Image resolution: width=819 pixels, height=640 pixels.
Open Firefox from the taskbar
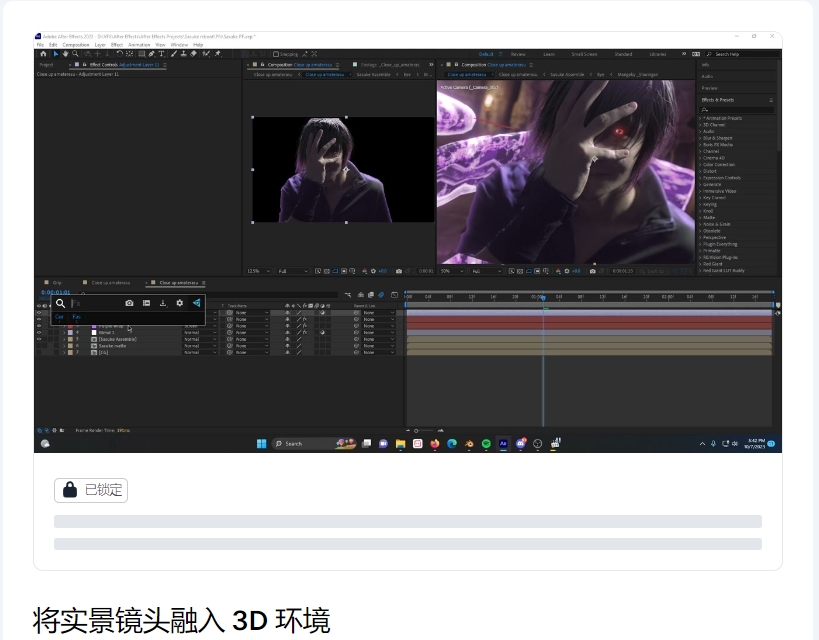point(435,444)
